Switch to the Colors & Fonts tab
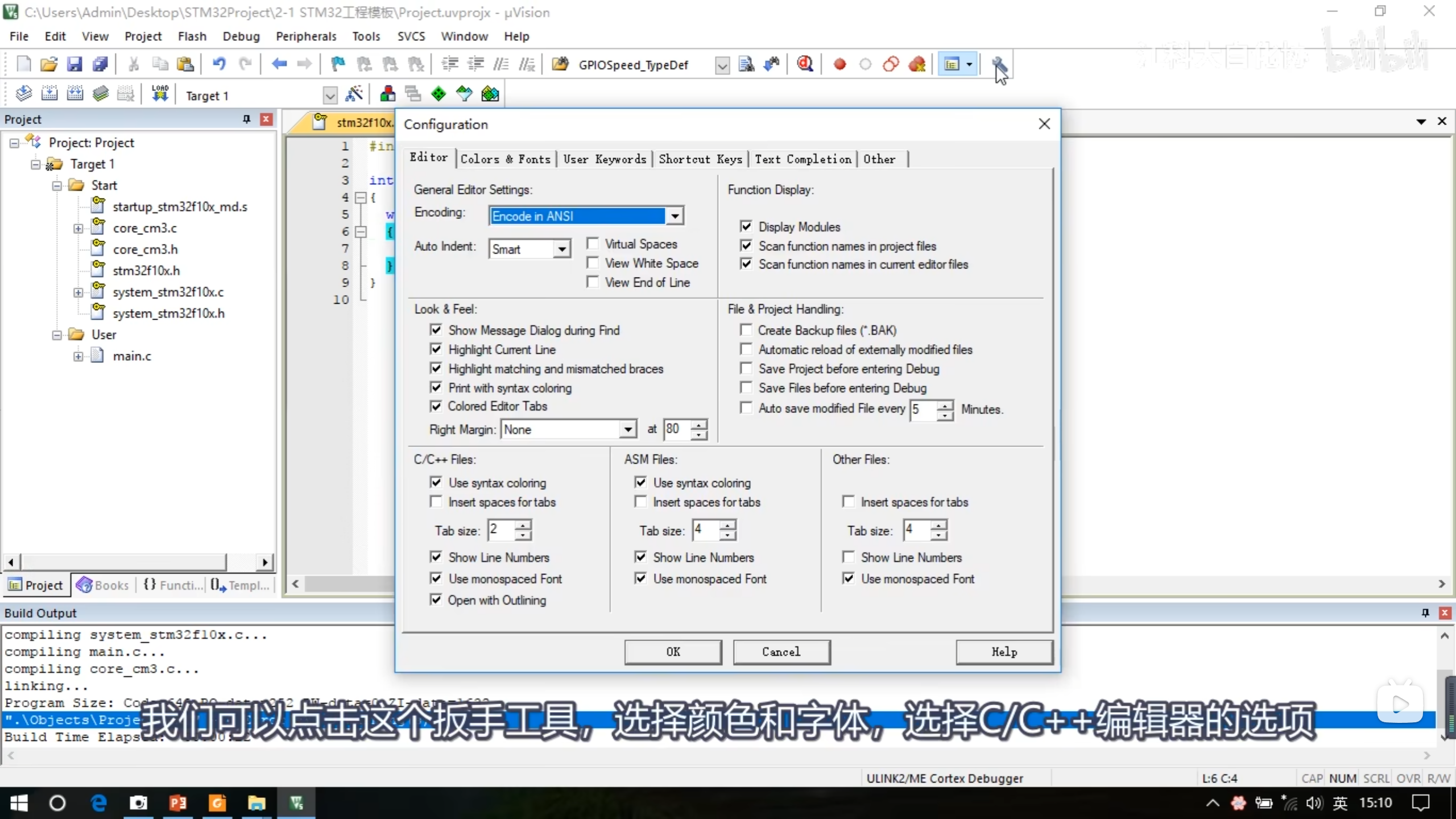This screenshot has height=819, width=1456. pos(505,159)
